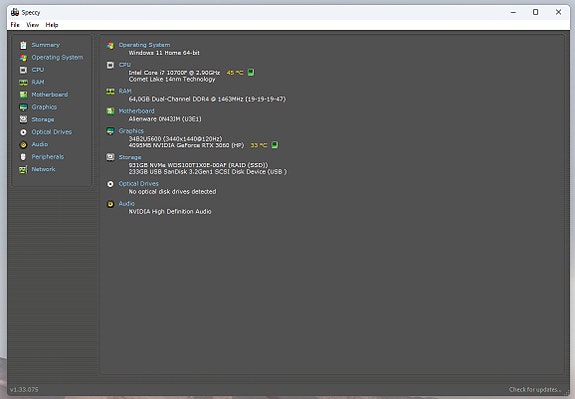Image resolution: width=575 pixels, height=399 pixels.
Task: Maximize the Speccy window
Action: (535, 12)
